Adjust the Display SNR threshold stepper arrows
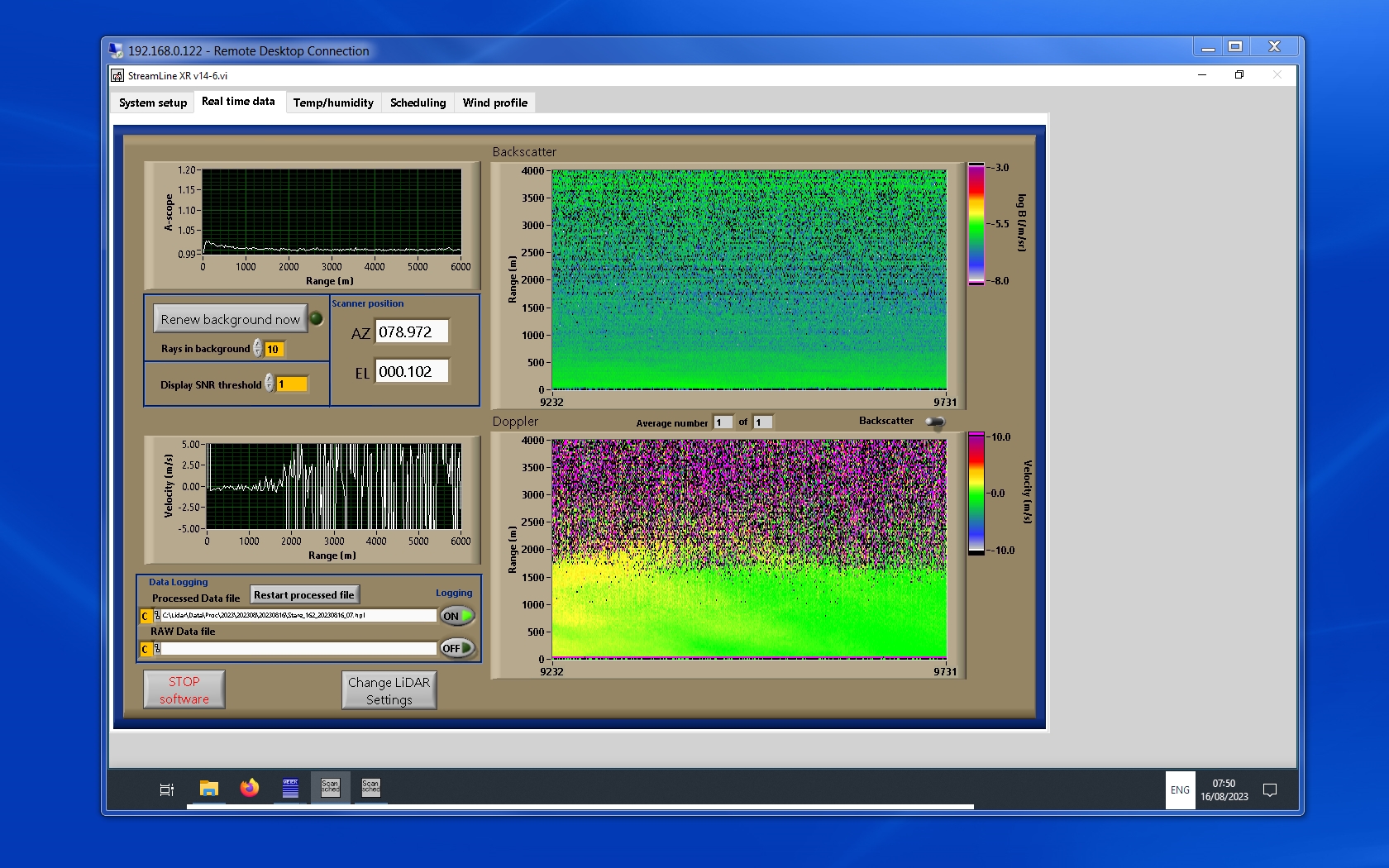This screenshot has width=1389, height=868. [269, 384]
